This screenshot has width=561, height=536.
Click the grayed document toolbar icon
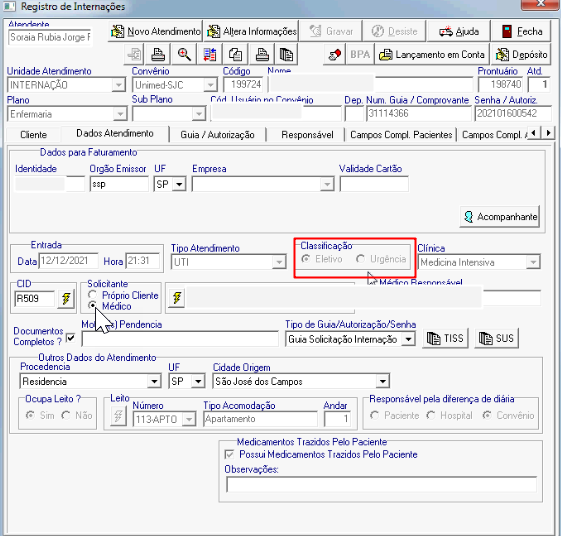tap(134, 54)
